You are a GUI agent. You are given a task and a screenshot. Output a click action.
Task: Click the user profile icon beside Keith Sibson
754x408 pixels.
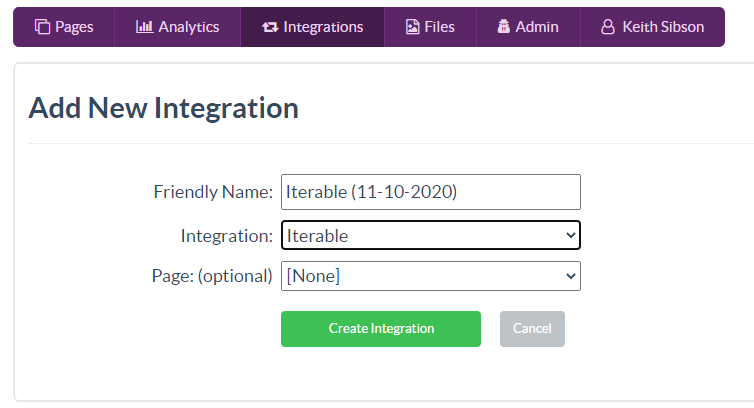point(607,27)
